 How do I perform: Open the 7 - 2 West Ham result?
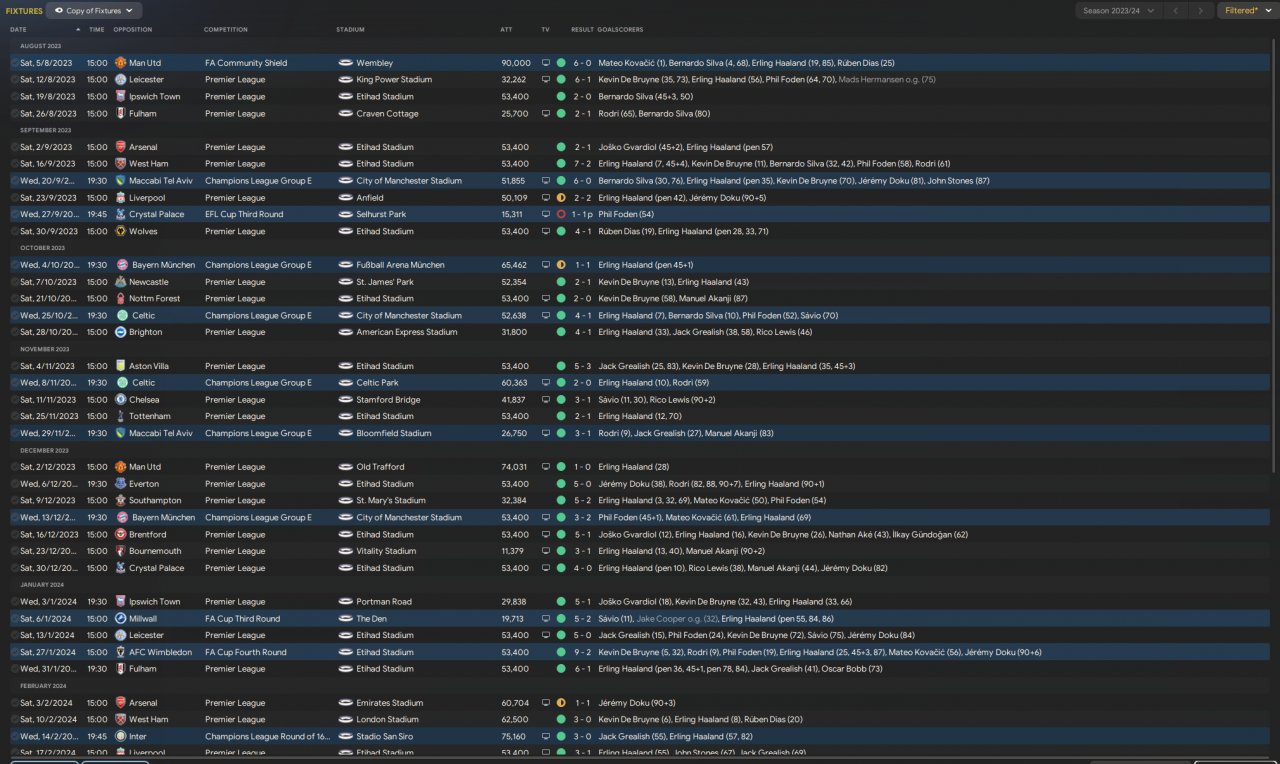[582, 164]
